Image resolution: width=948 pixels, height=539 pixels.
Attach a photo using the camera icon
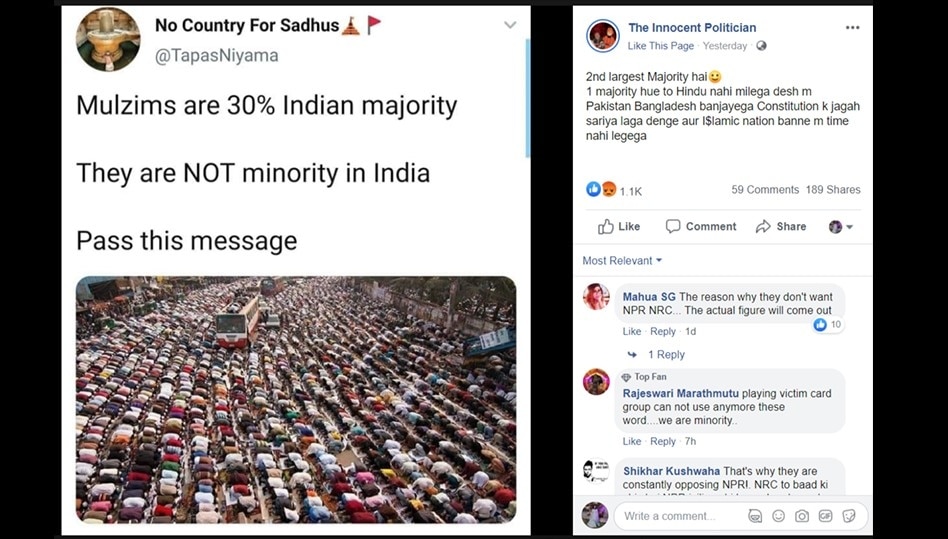coord(802,516)
